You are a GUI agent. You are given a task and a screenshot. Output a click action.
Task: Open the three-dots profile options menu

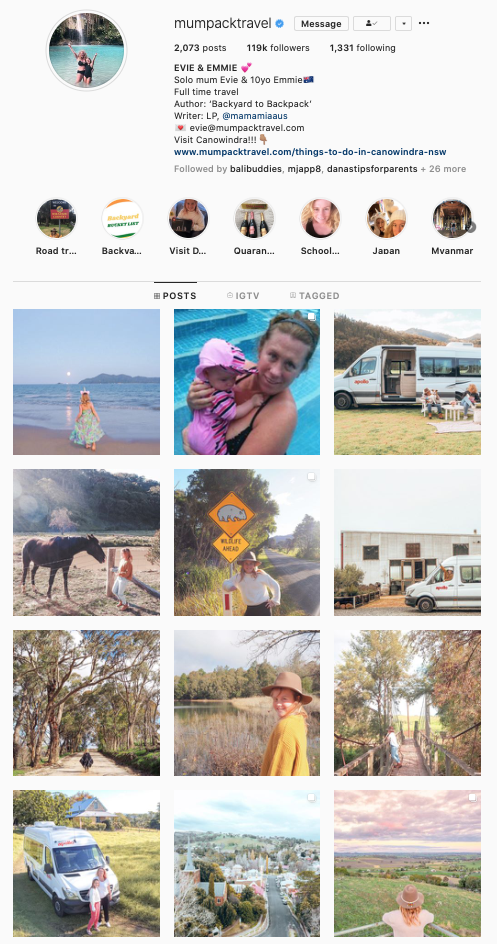pos(424,23)
